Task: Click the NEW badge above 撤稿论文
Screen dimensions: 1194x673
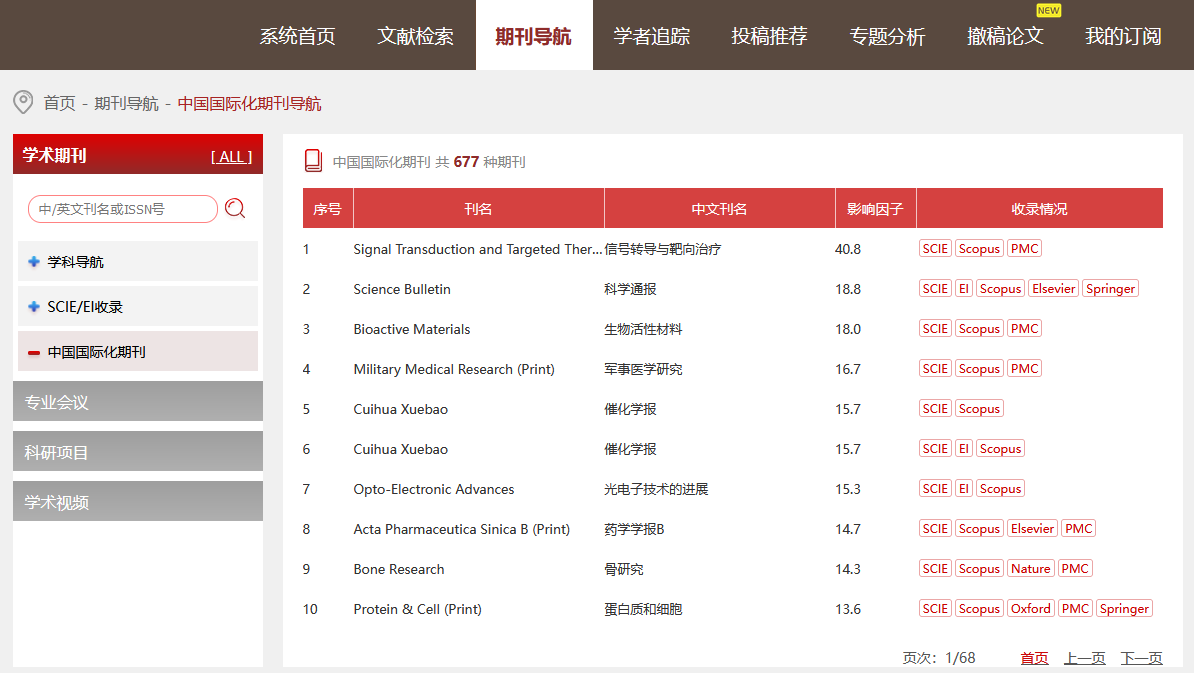Action: (x=1049, y=11)
